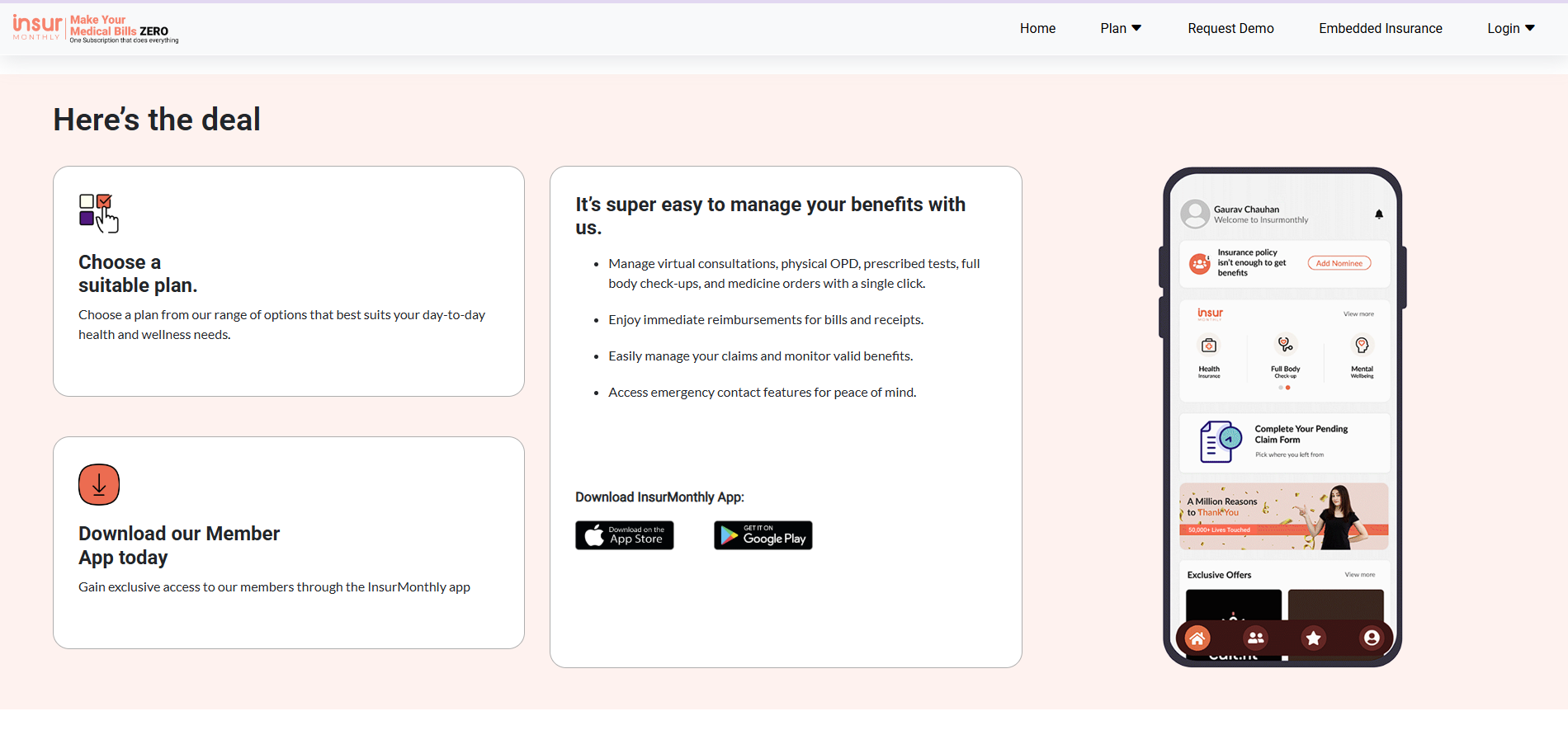Click the insur logo inside phone mockup

1210,313
